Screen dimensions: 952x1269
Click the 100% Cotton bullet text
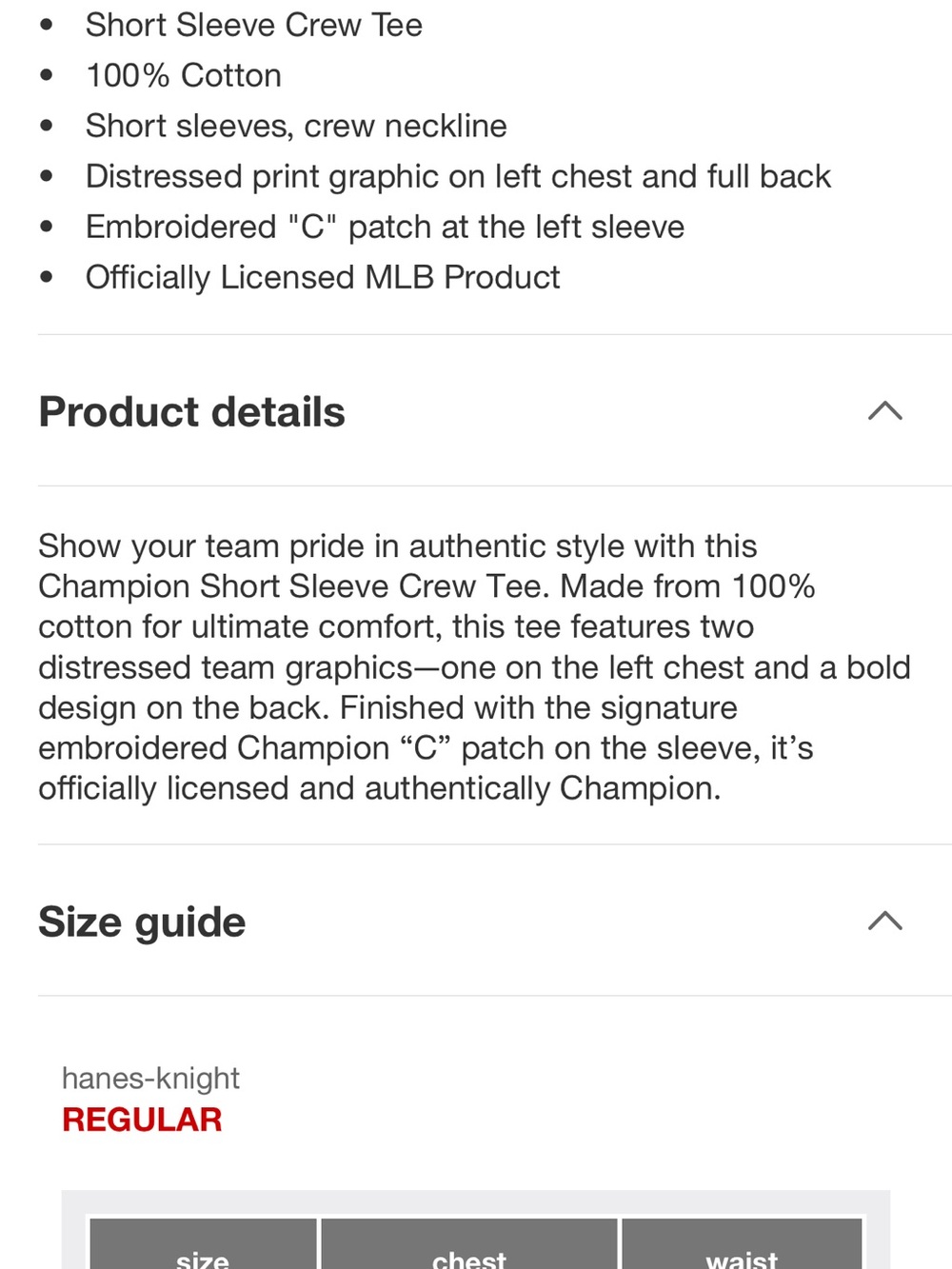click(184, 75)
